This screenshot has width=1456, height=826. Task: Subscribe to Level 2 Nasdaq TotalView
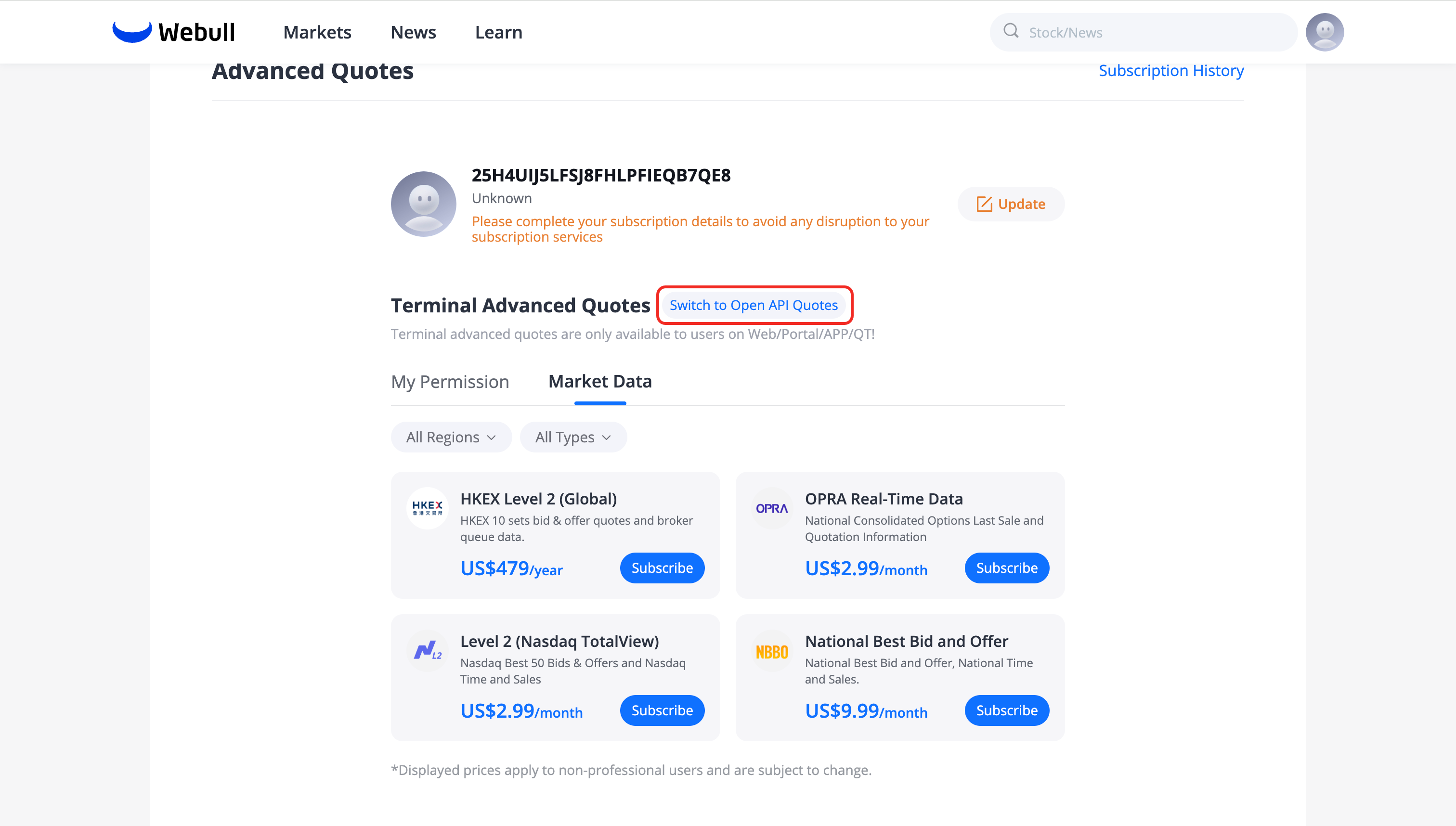coord(662,710)
